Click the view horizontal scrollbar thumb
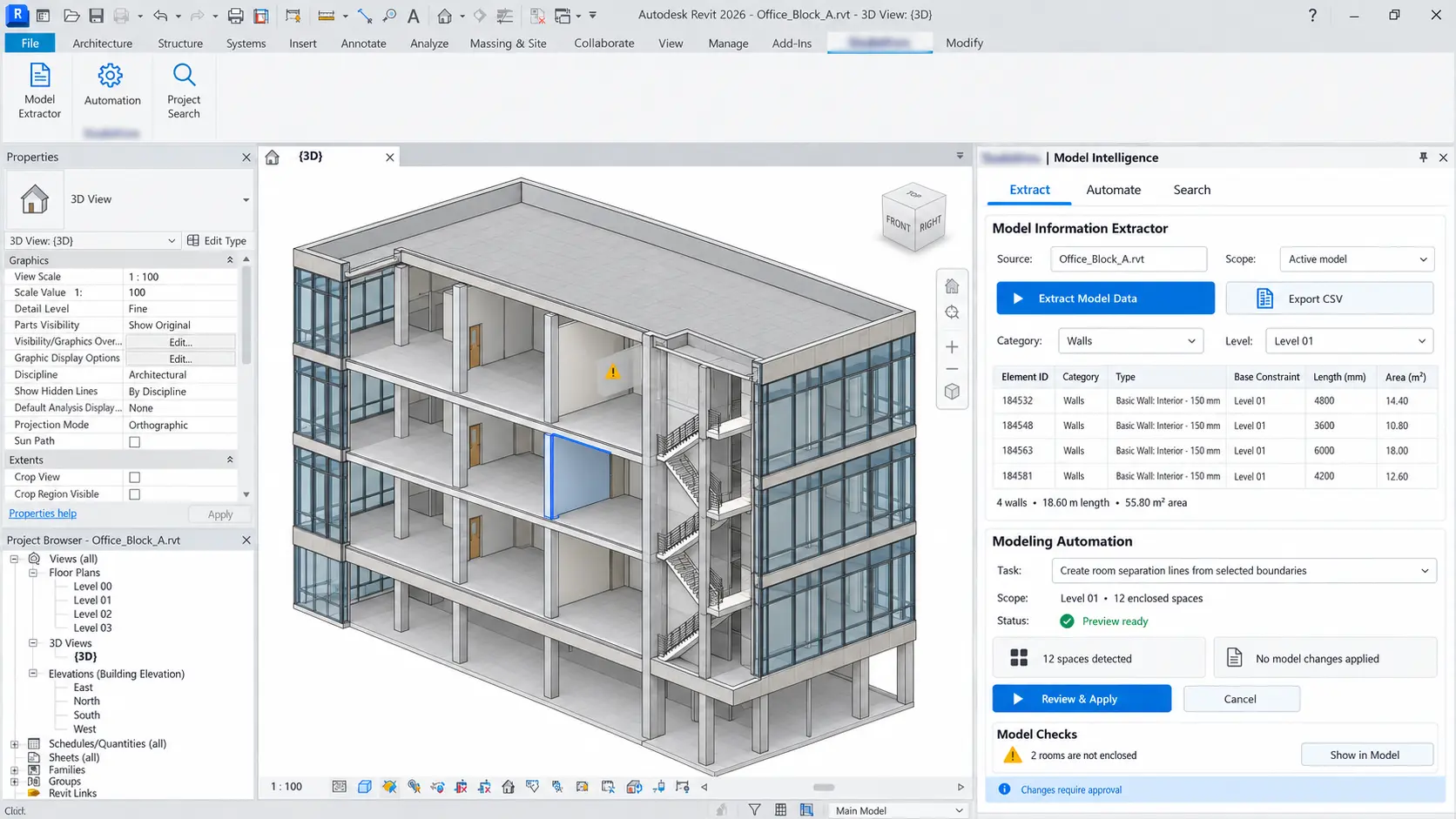The width and height of the screenshot is (1456, 819). [824, 787]
